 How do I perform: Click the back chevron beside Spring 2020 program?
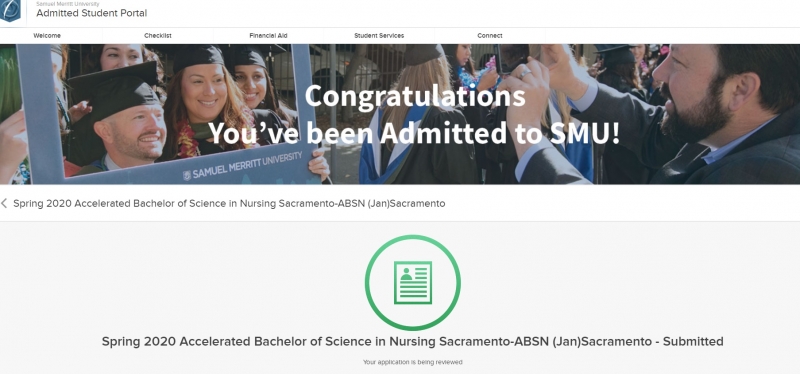click(x=4, y=204)
